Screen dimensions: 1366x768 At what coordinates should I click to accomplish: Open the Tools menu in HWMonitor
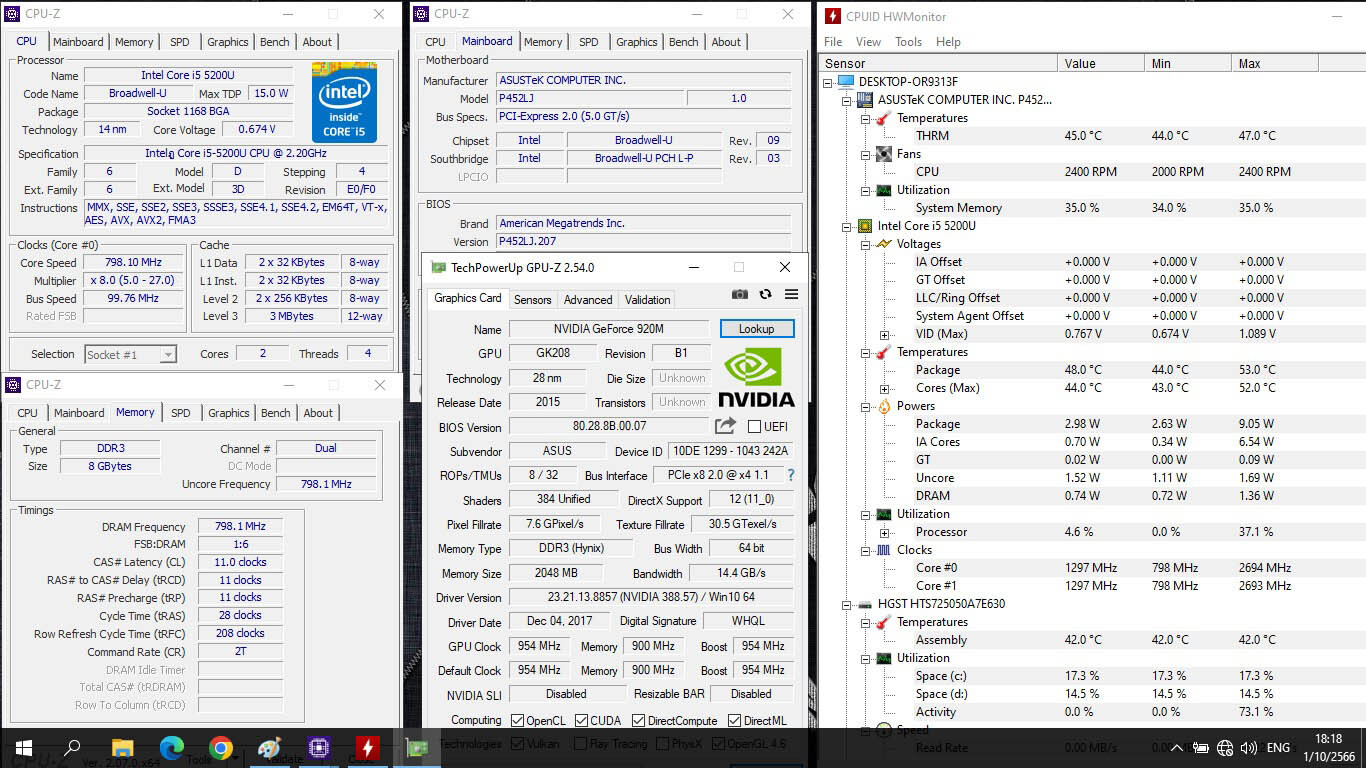tap(908, 42)
